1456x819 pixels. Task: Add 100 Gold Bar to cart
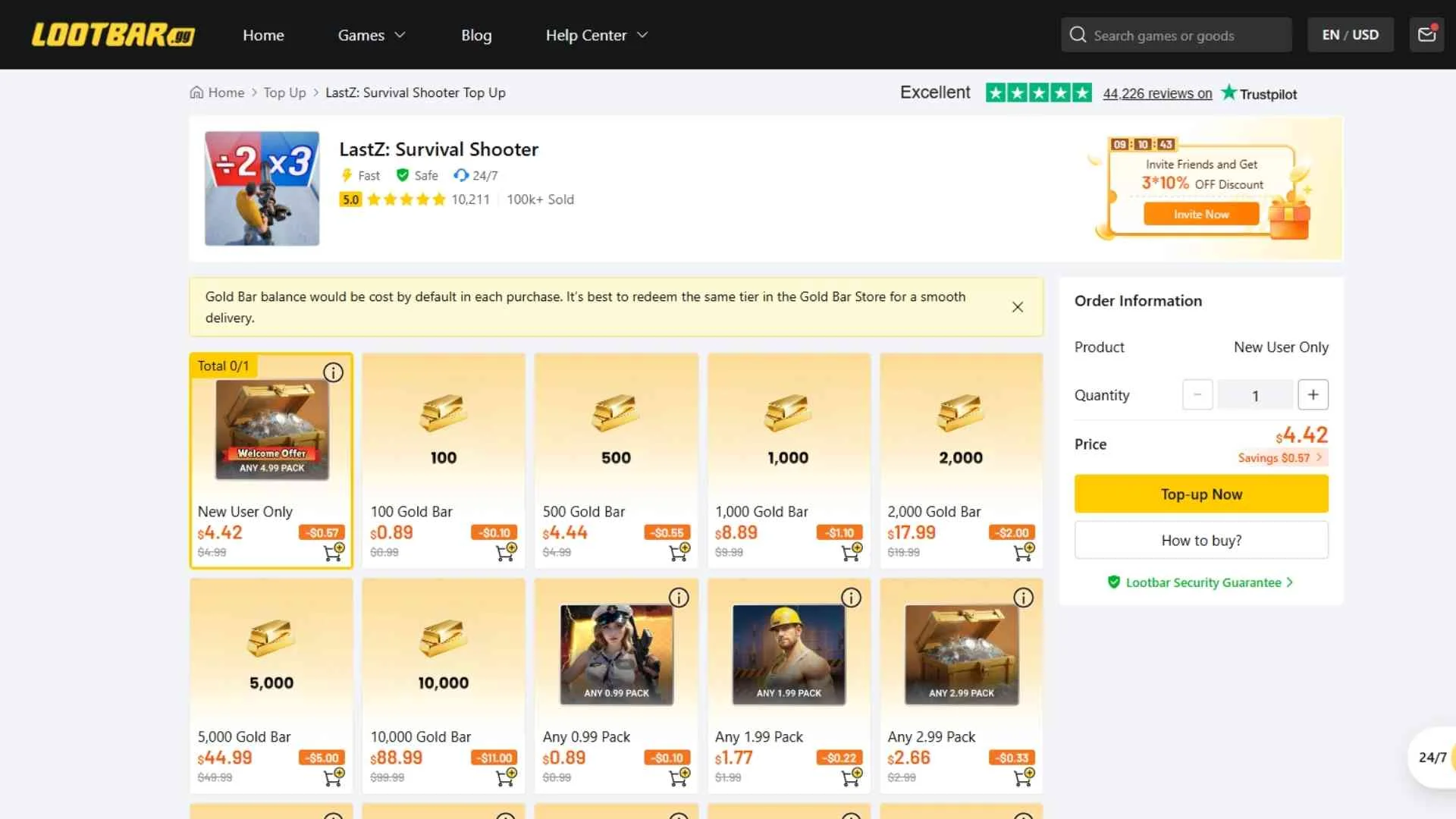(x=506, y=551)
